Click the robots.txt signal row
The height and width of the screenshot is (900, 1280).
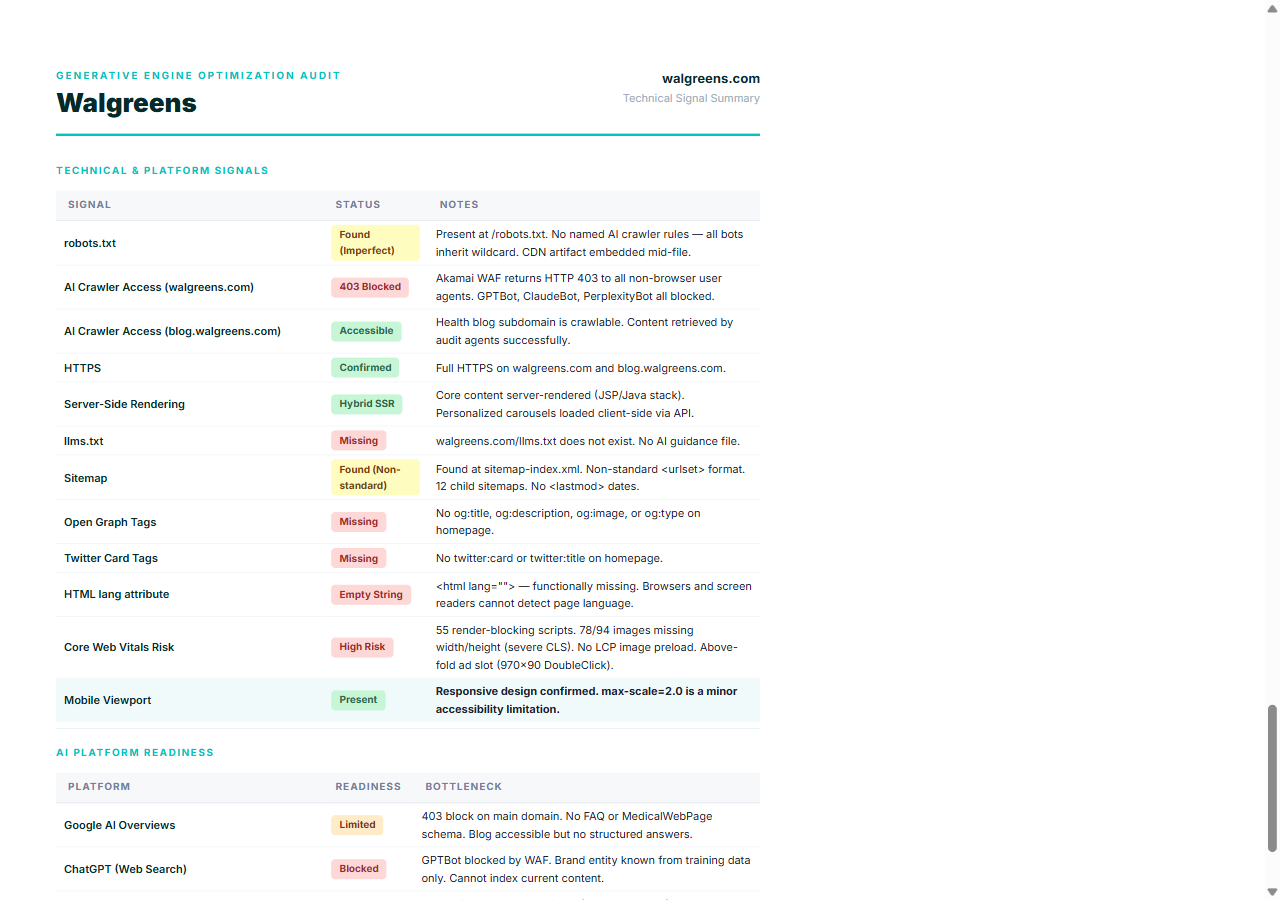tap(408, 243)
